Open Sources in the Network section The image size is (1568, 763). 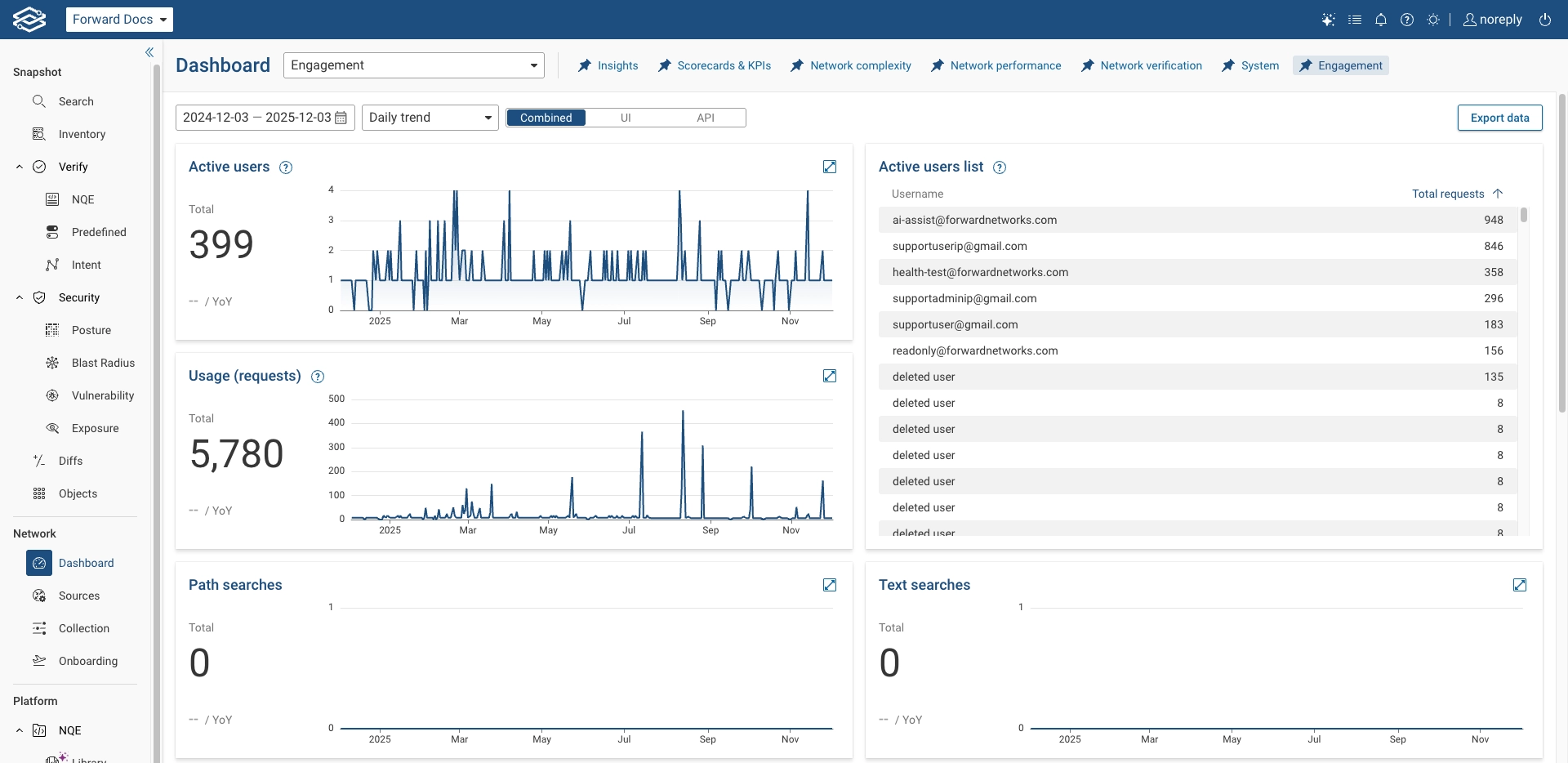pos(78,596)
